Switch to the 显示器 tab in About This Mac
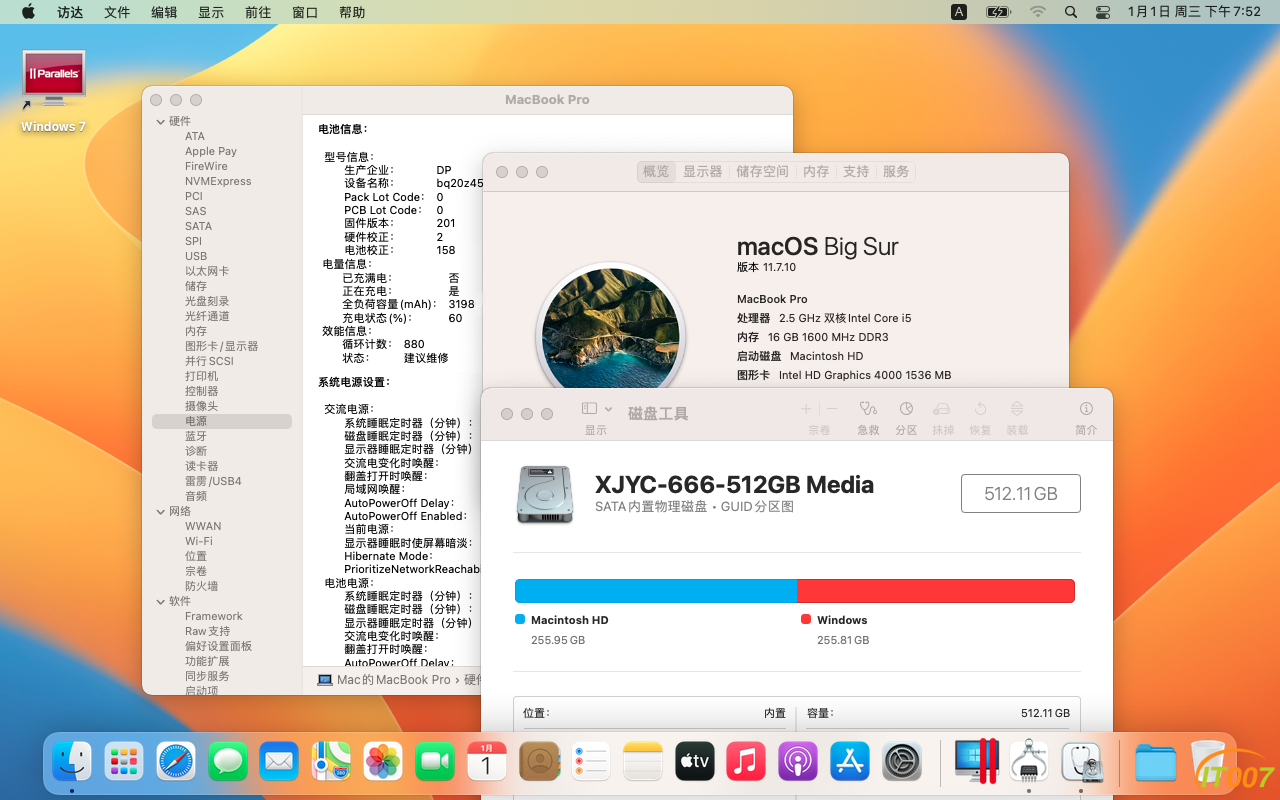Screen dimensions: 1280x800 click(702, 172)
